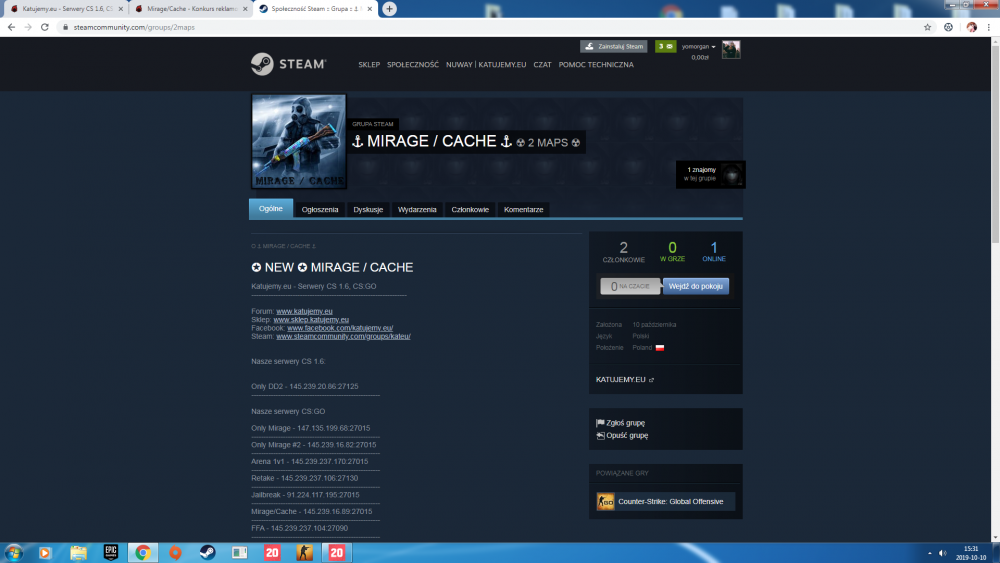The width and height of the screenshot is (1000, 563).
Task: Open the KATUJEMY.EU external link
Action: (x=624, y=379)
